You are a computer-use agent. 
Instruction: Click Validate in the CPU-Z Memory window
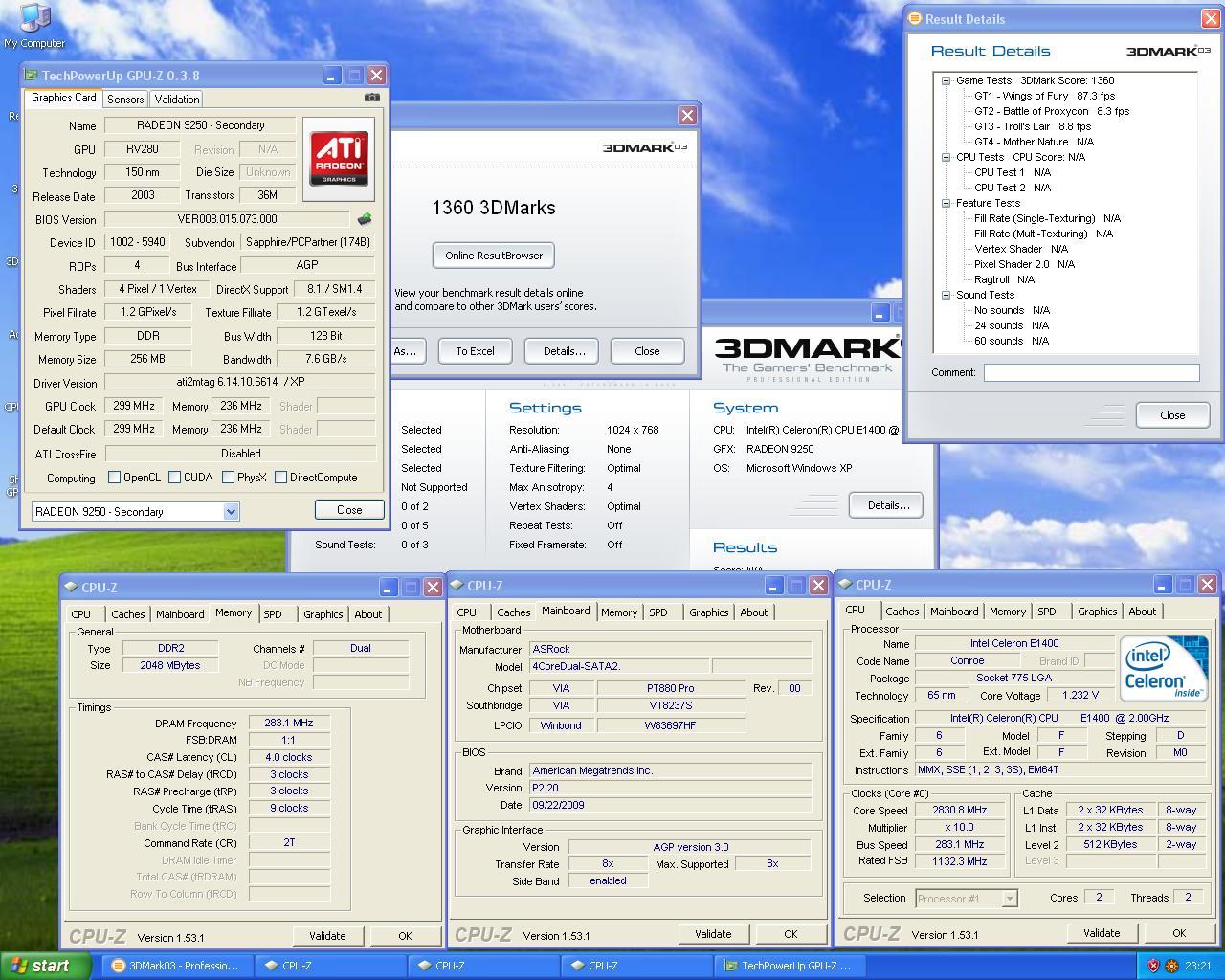327,936
